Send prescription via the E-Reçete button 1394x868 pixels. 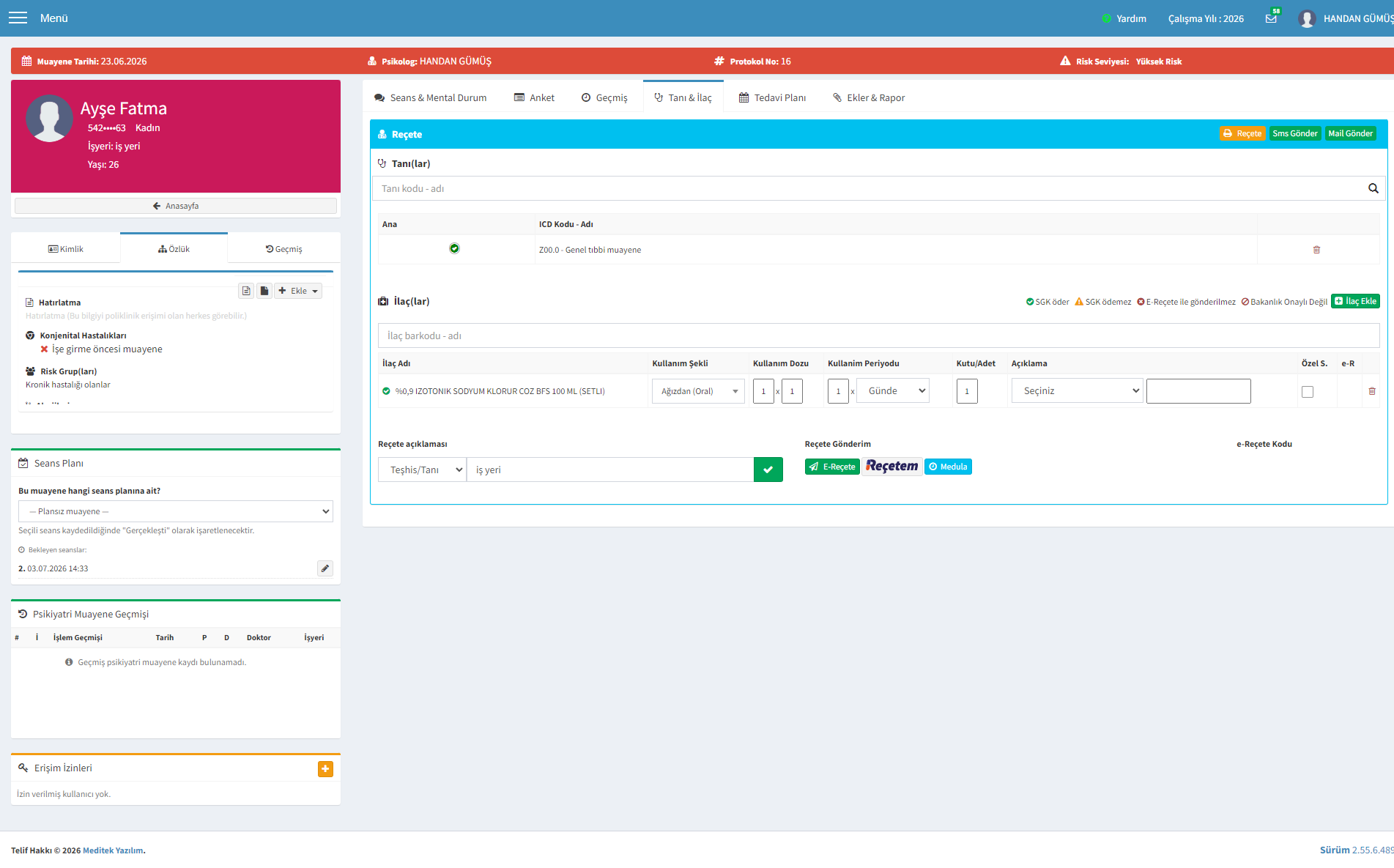[x=832, y=467]
